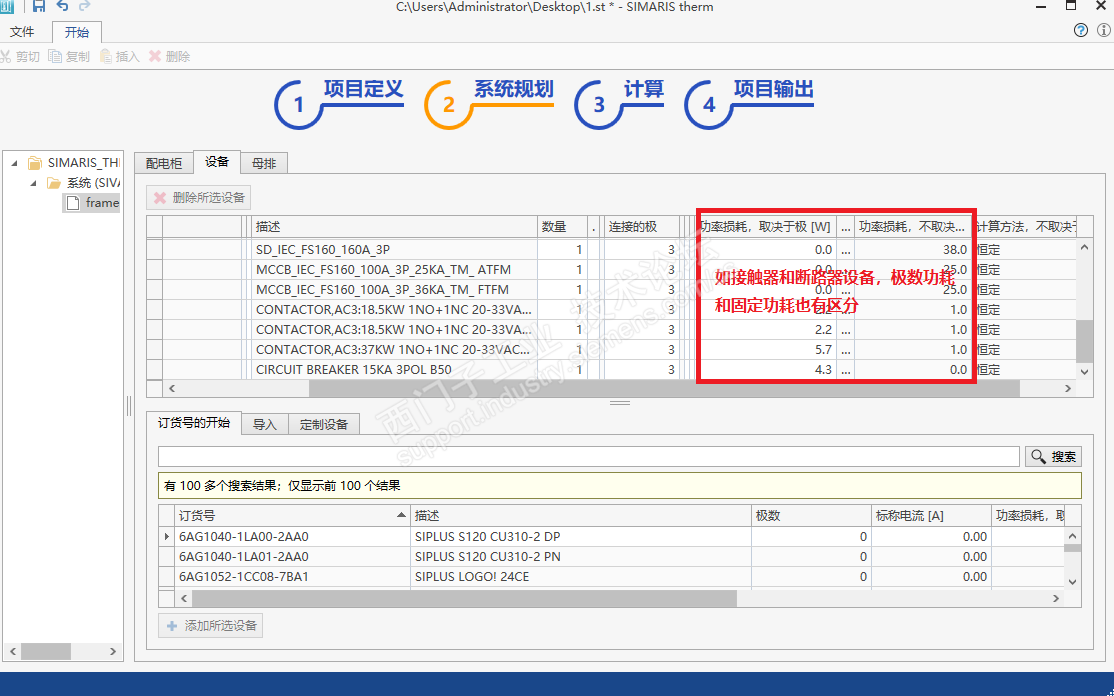1114x696 pixels.
Task: Click the 连接的极 column header
Action: 640,227
